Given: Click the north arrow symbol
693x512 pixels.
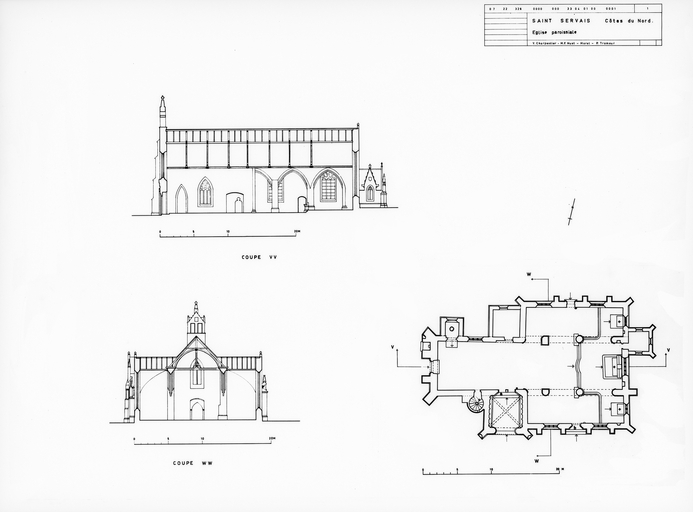Looking at the screenshot, I should point(571,212).
